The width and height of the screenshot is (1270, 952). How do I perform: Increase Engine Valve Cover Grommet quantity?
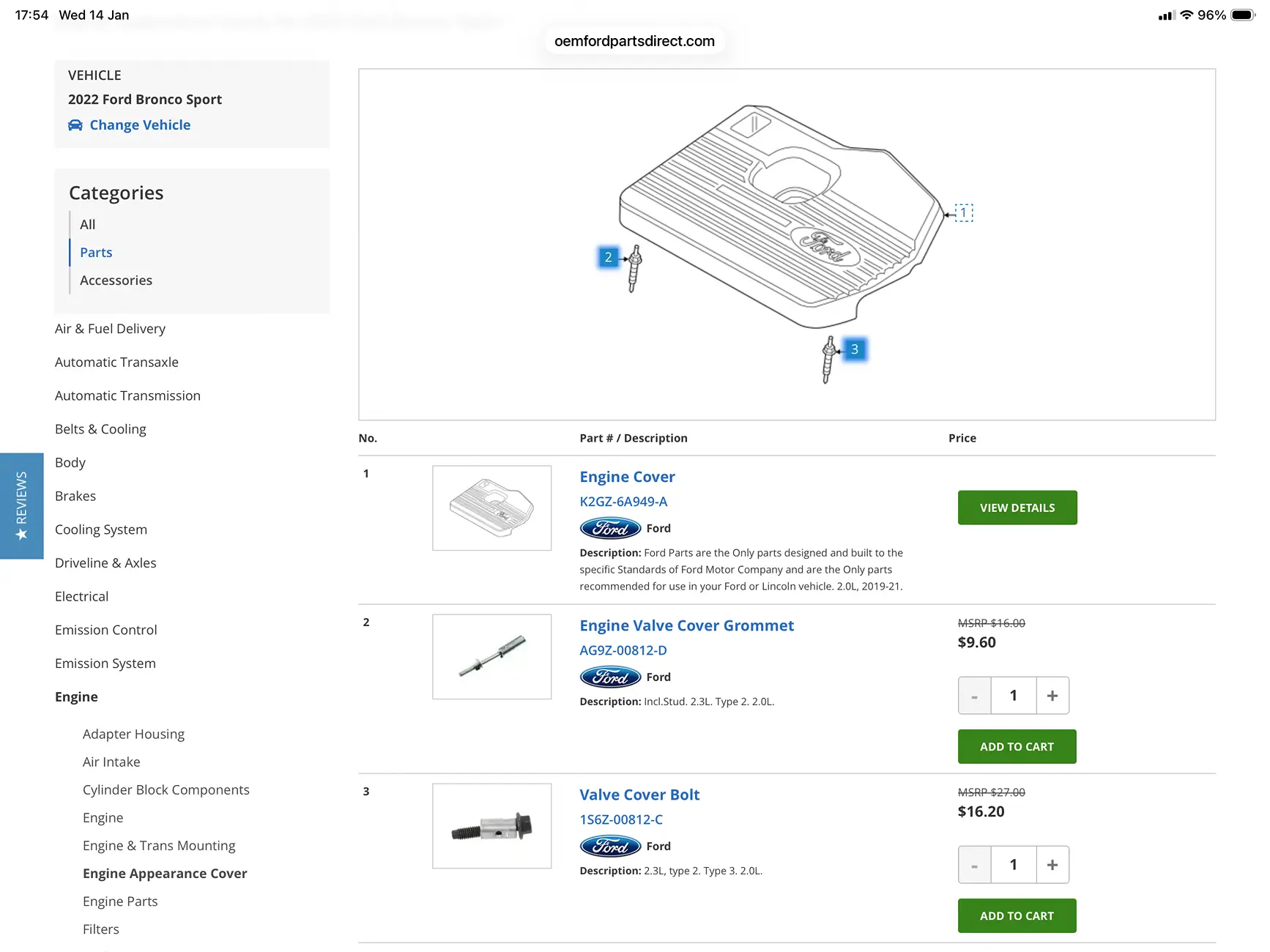(1052, 696)
